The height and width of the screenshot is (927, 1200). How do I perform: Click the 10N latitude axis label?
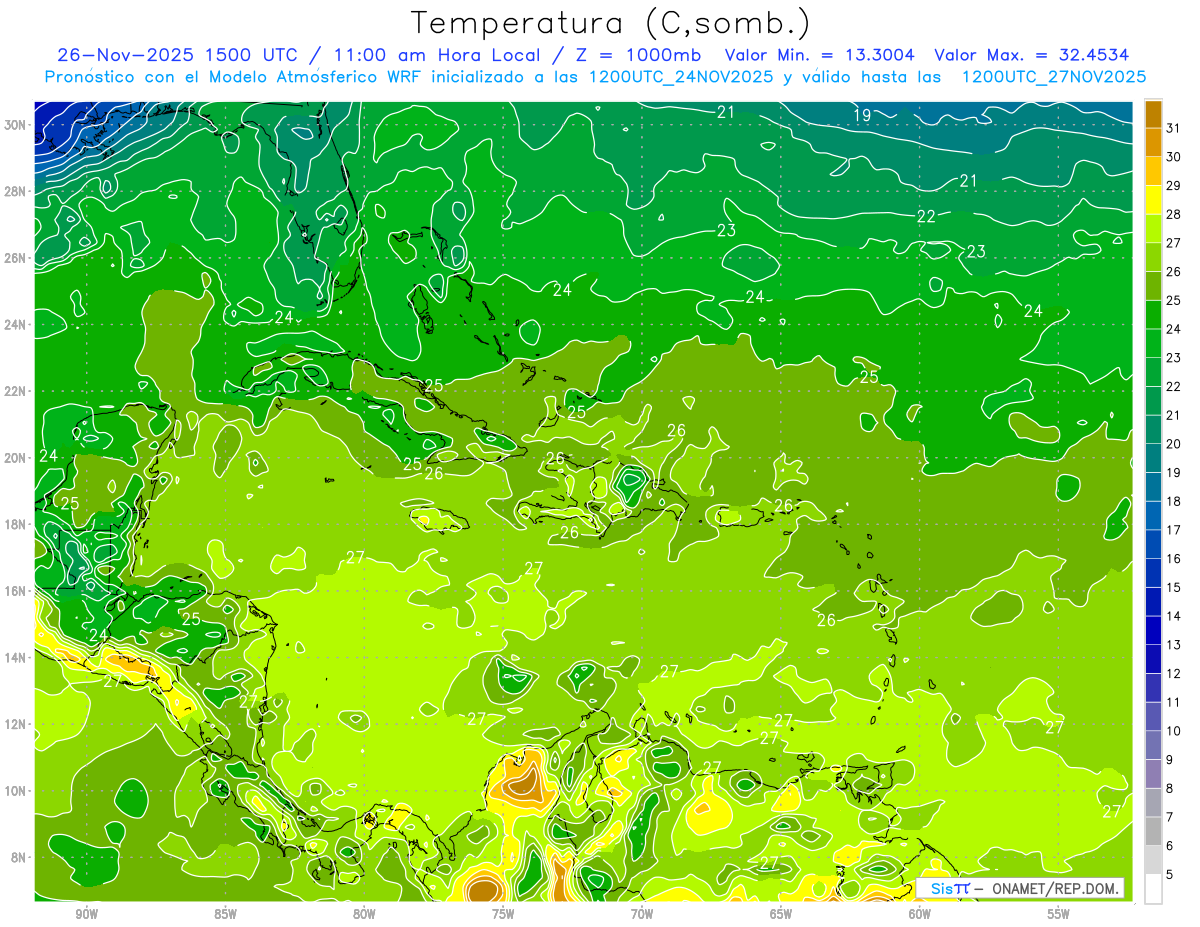pos(16,790)
